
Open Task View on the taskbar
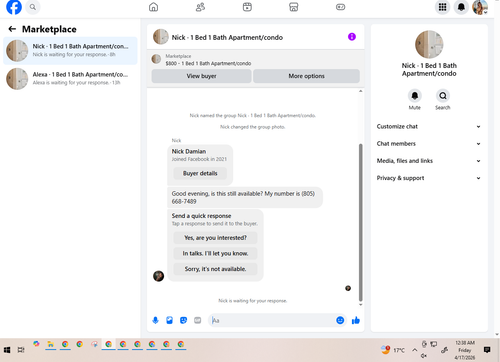pyautogui.click(x=21, y=350)
